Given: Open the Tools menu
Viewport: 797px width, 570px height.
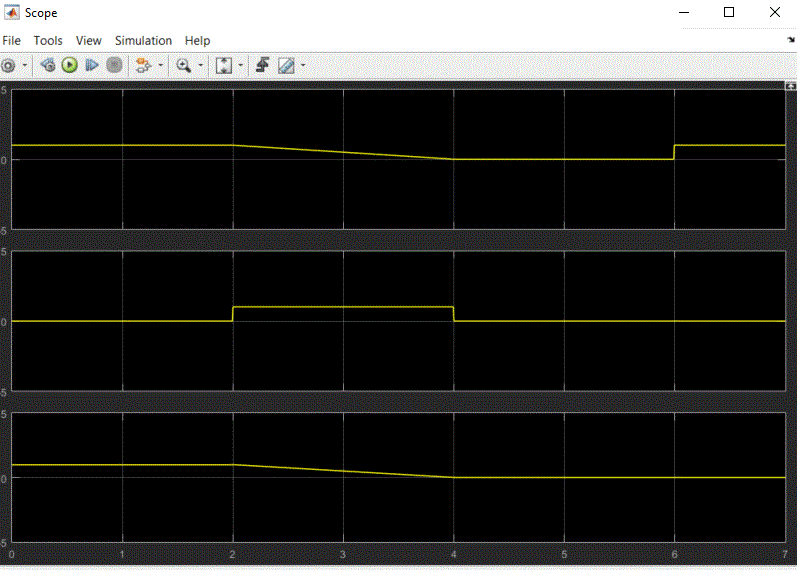Looking at the screenshot, I should click(x=48, y=40).
